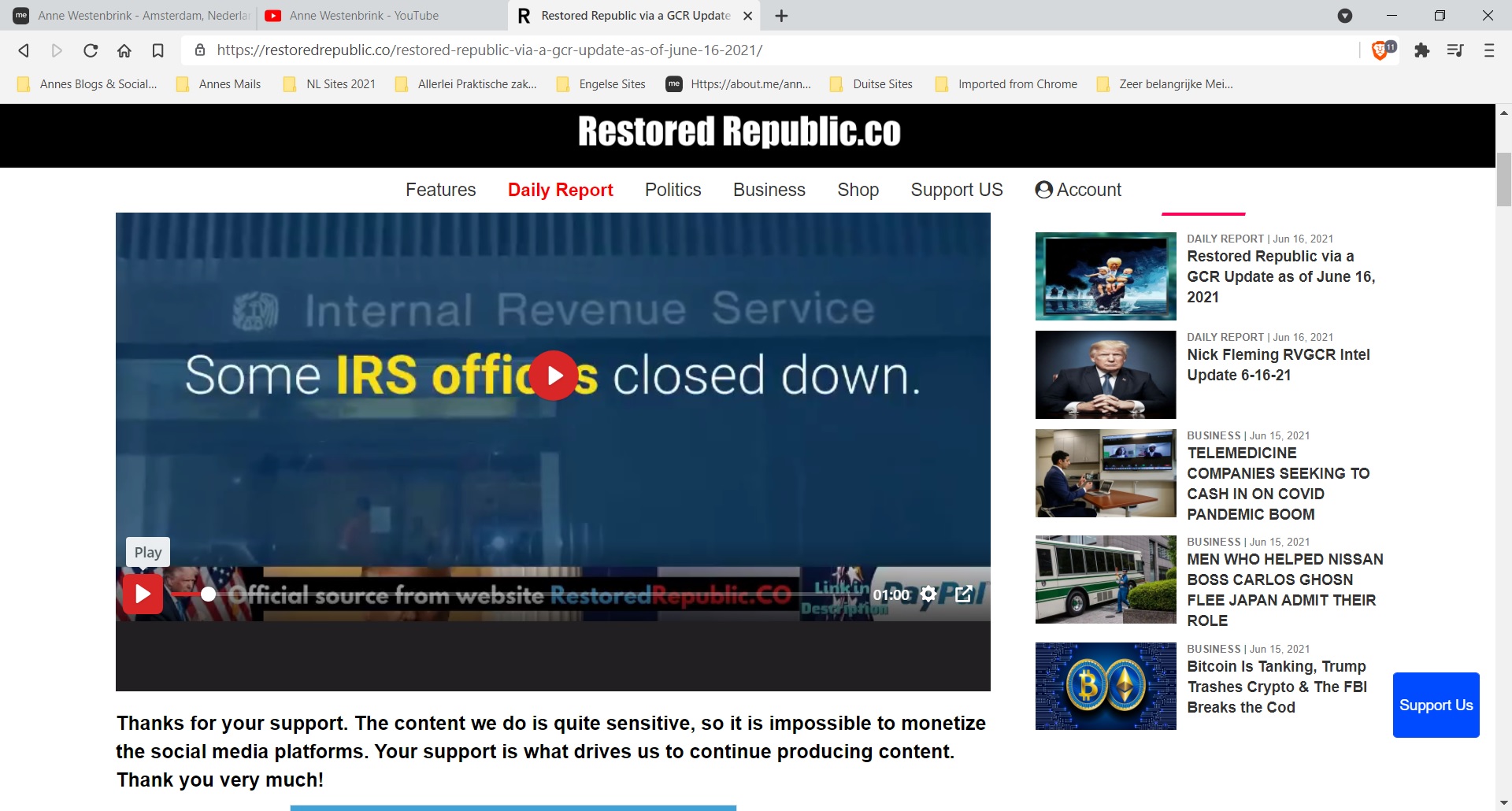Open the Engelse Sites bookmark folder

pos(601,84)
